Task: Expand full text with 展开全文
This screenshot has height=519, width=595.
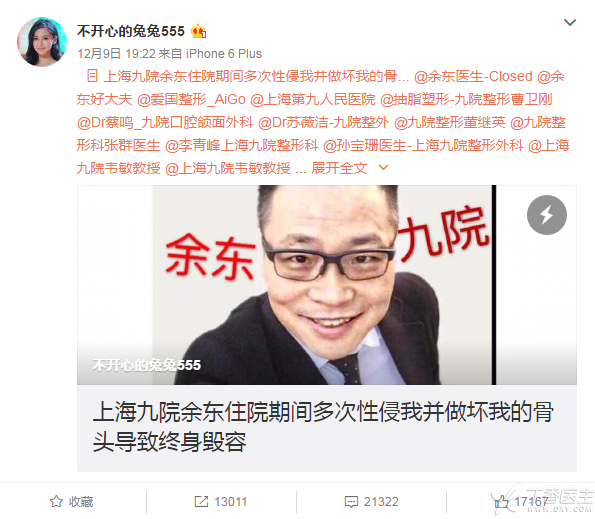Action: (339, 168)
